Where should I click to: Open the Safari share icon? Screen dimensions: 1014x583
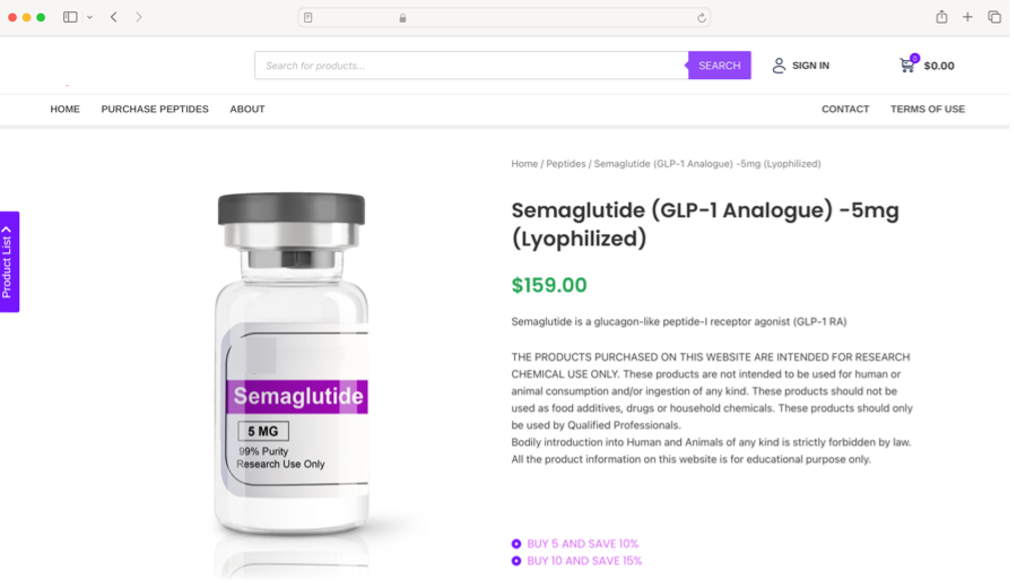coord(942,17)
